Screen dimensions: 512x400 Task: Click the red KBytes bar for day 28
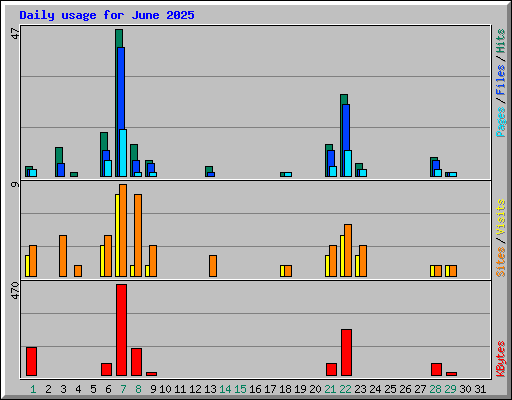pos(436,370)
